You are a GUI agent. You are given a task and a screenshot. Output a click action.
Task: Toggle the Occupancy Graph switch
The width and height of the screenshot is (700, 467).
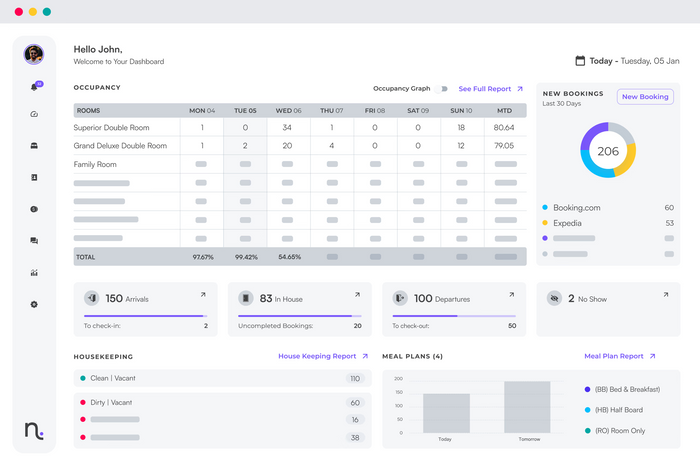443,89
